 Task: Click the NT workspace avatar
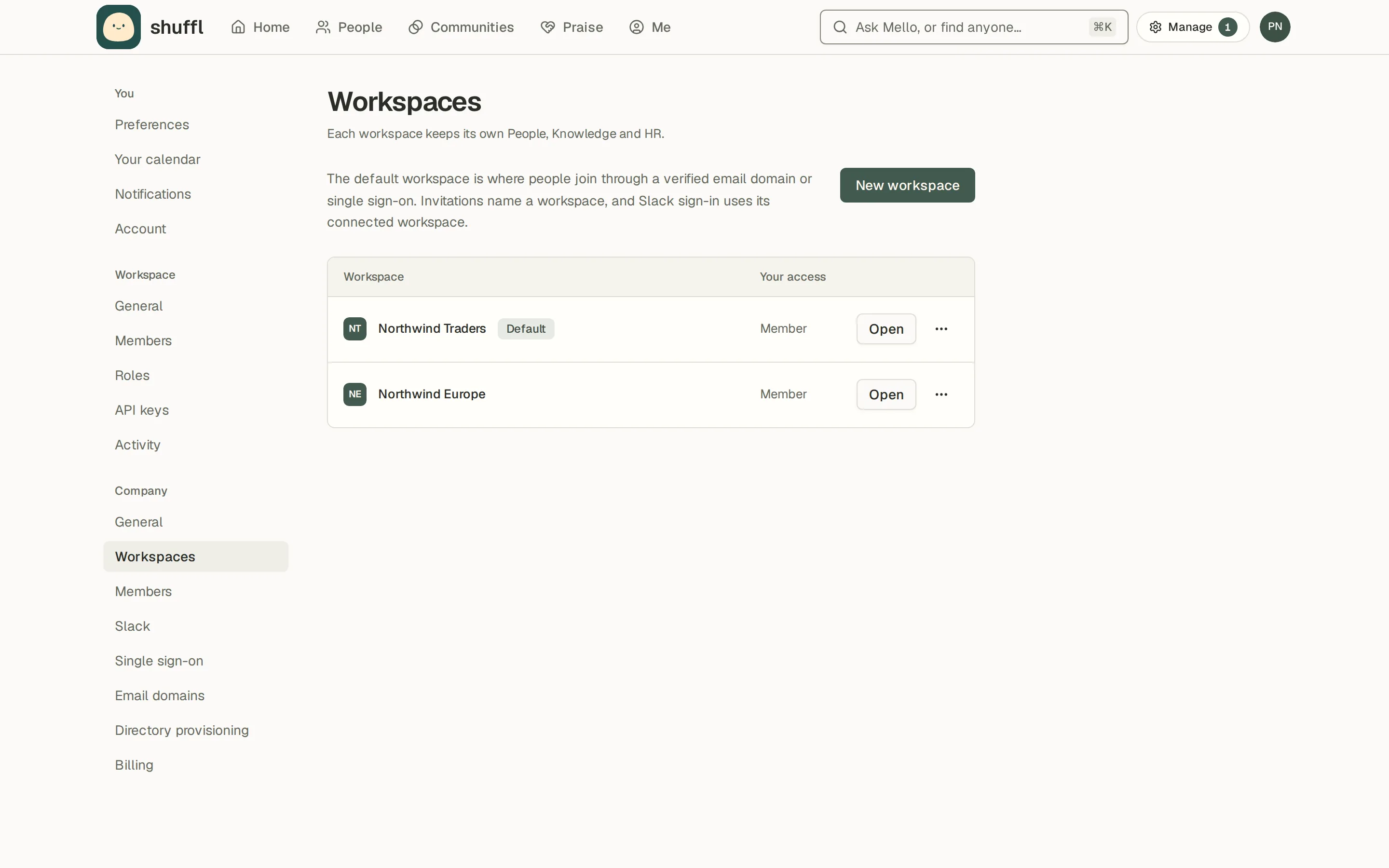pos(354,329)
